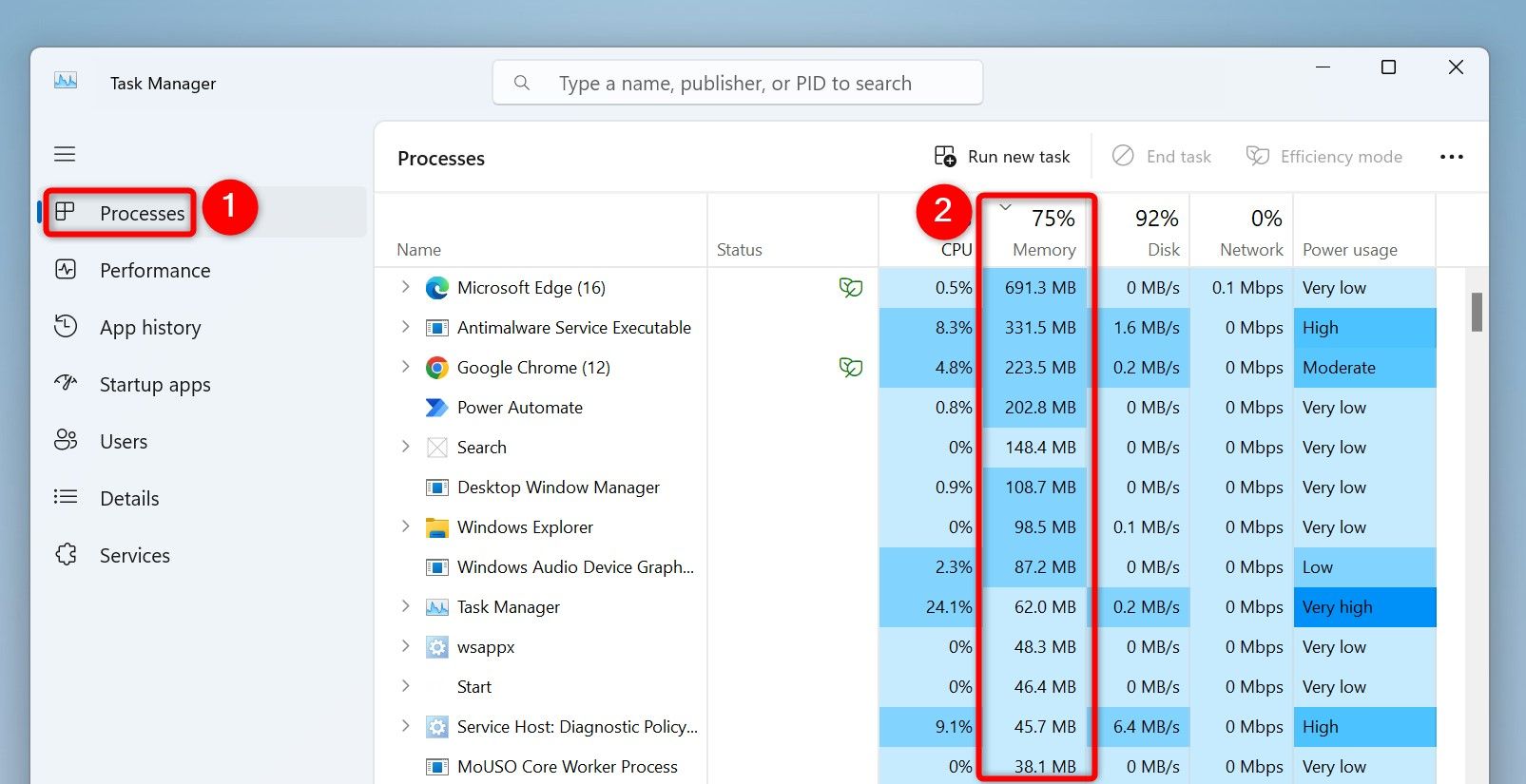Open the Performance page from the sidebar

point(154,271)
